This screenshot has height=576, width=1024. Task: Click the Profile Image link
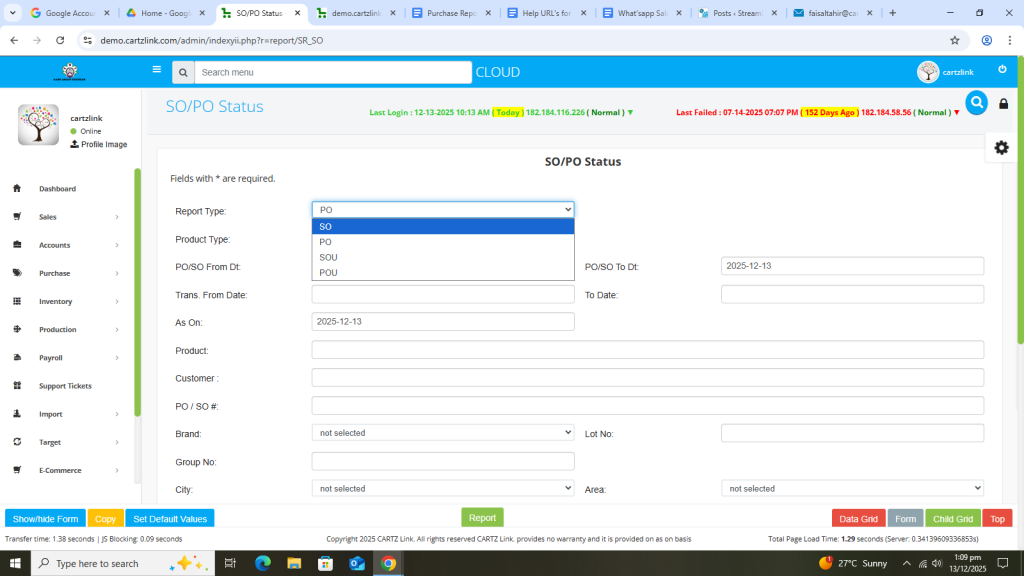pyautogui.click(x=103, y=145)
